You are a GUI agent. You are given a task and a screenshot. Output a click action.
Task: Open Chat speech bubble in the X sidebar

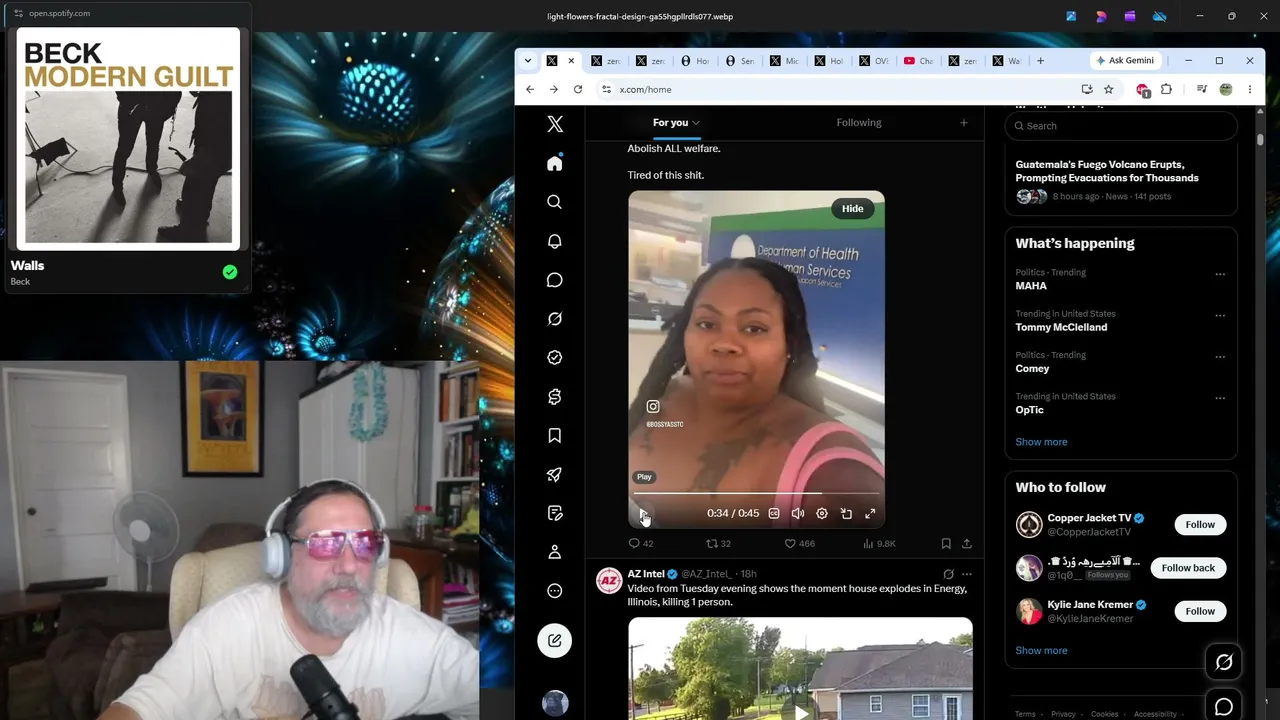coord(555,280)
